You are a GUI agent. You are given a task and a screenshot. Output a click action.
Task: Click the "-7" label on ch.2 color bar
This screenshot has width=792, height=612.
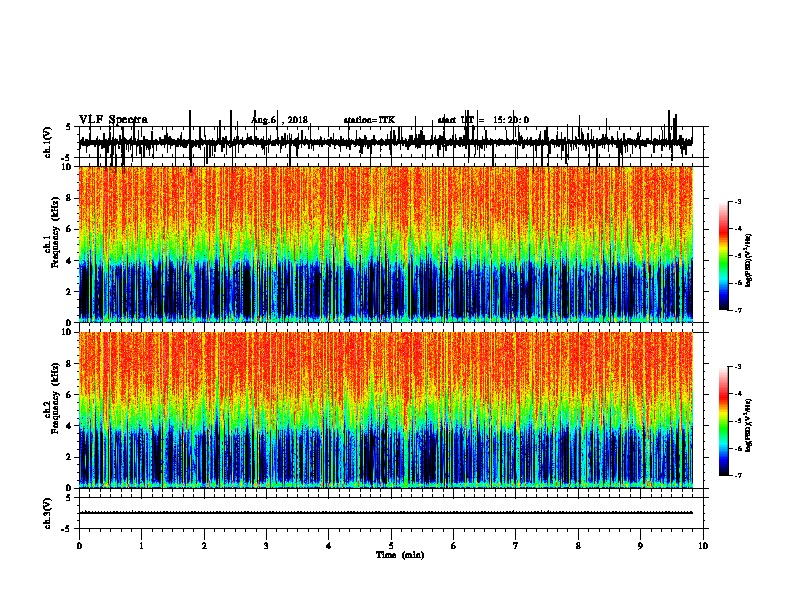click(737, 475)
